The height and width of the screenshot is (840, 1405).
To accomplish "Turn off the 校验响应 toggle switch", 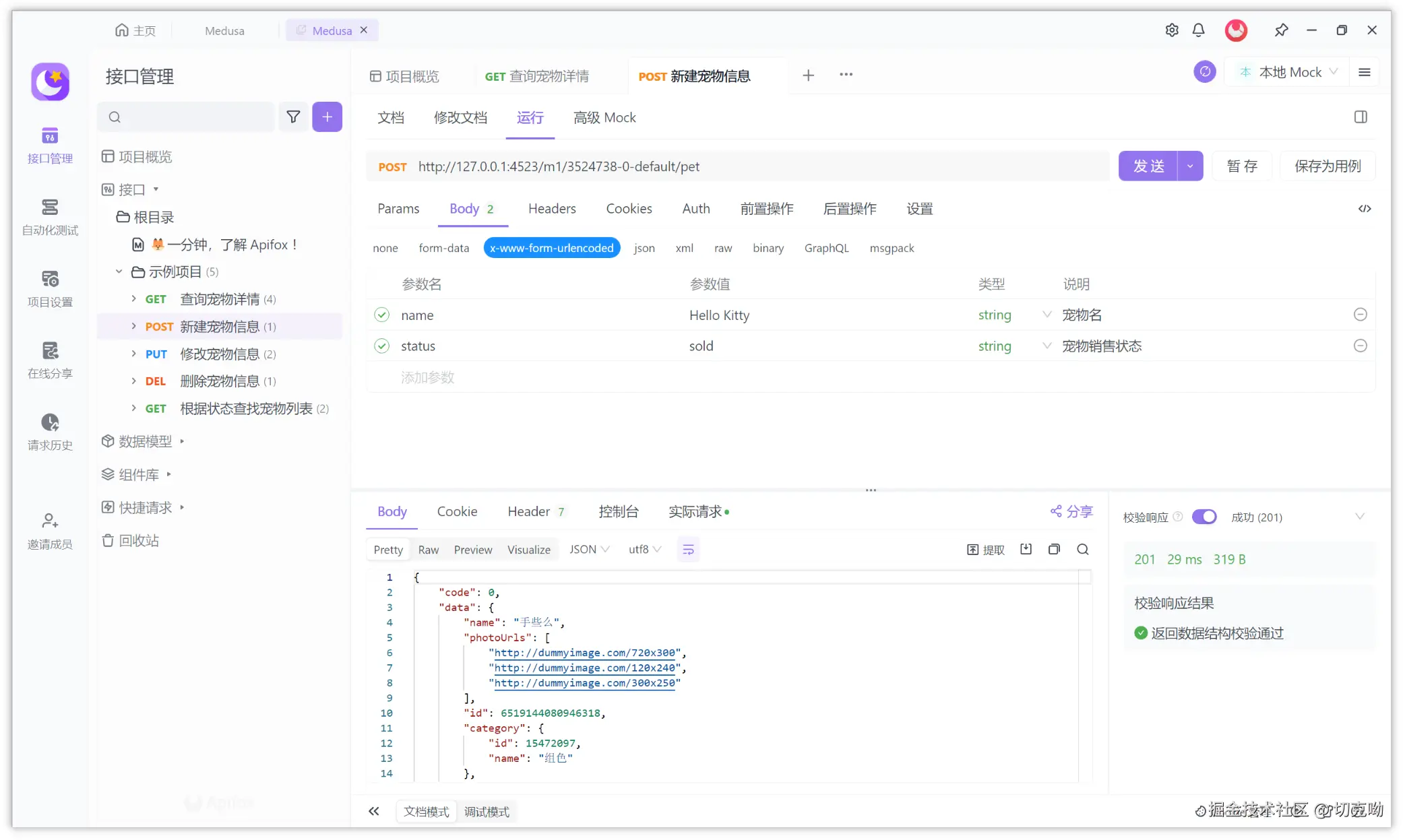I will tap(1204, 517).
